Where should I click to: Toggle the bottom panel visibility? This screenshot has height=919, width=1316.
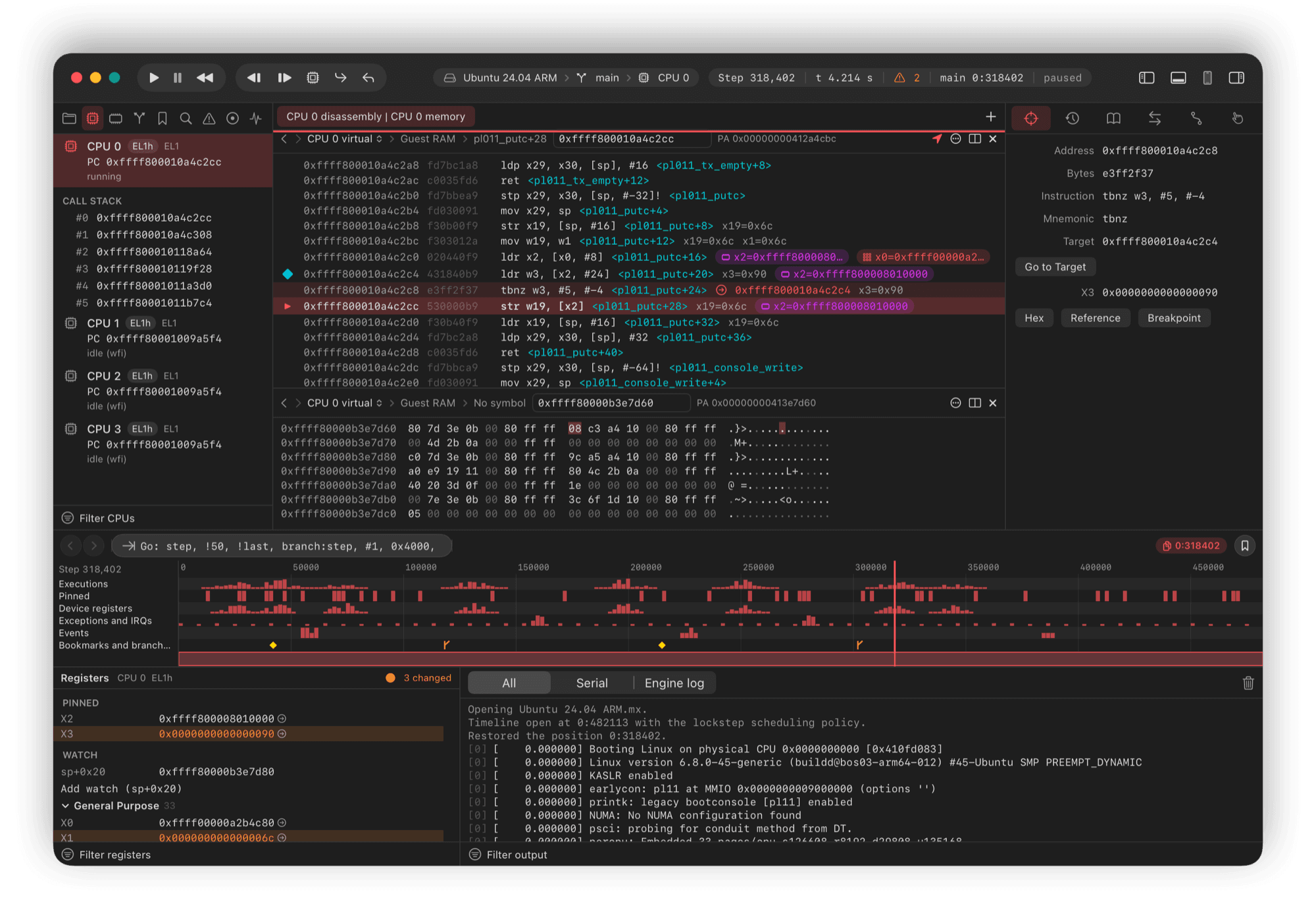pyautogui.click(x=1178, y=78)
